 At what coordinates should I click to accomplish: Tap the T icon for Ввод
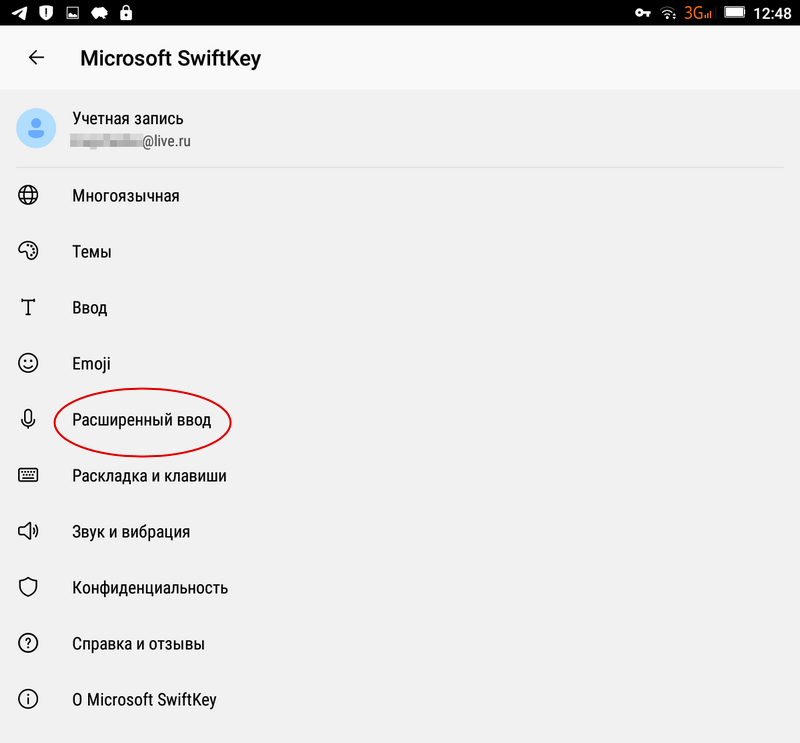point(28,307)
